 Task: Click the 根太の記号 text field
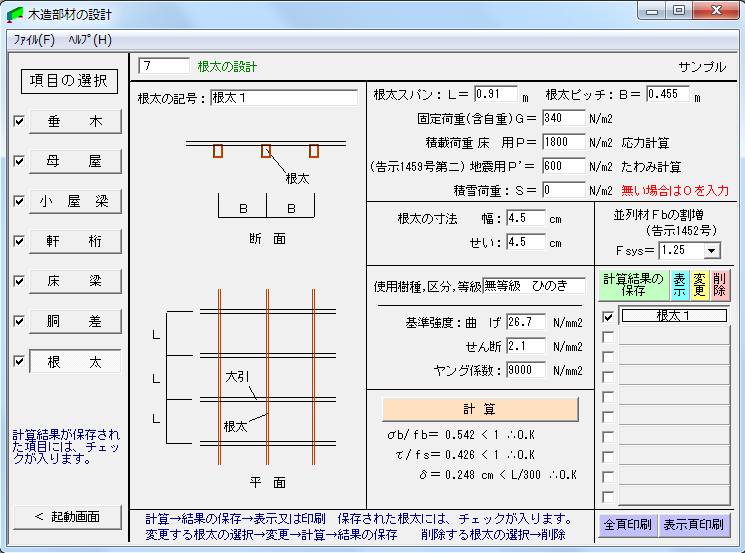(283, 98)
